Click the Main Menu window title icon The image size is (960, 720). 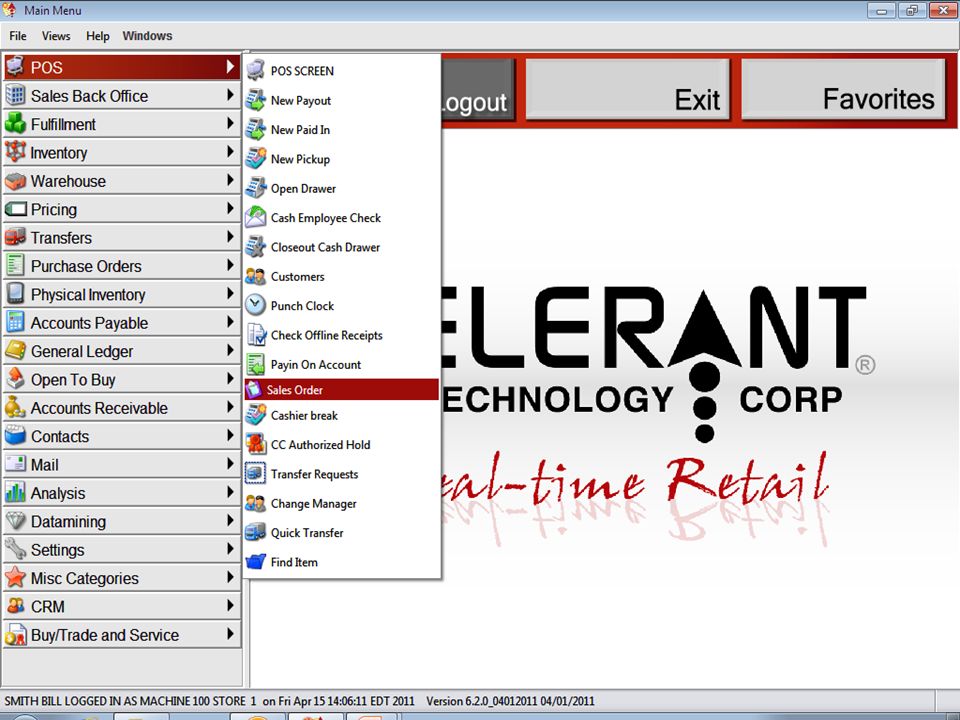pos(10,10)
